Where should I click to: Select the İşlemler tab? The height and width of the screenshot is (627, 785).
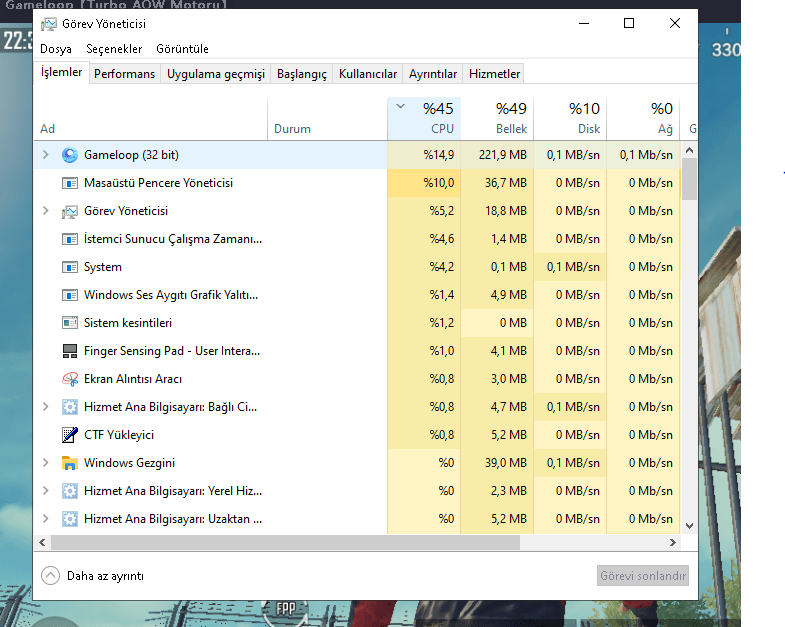(62, 73)
